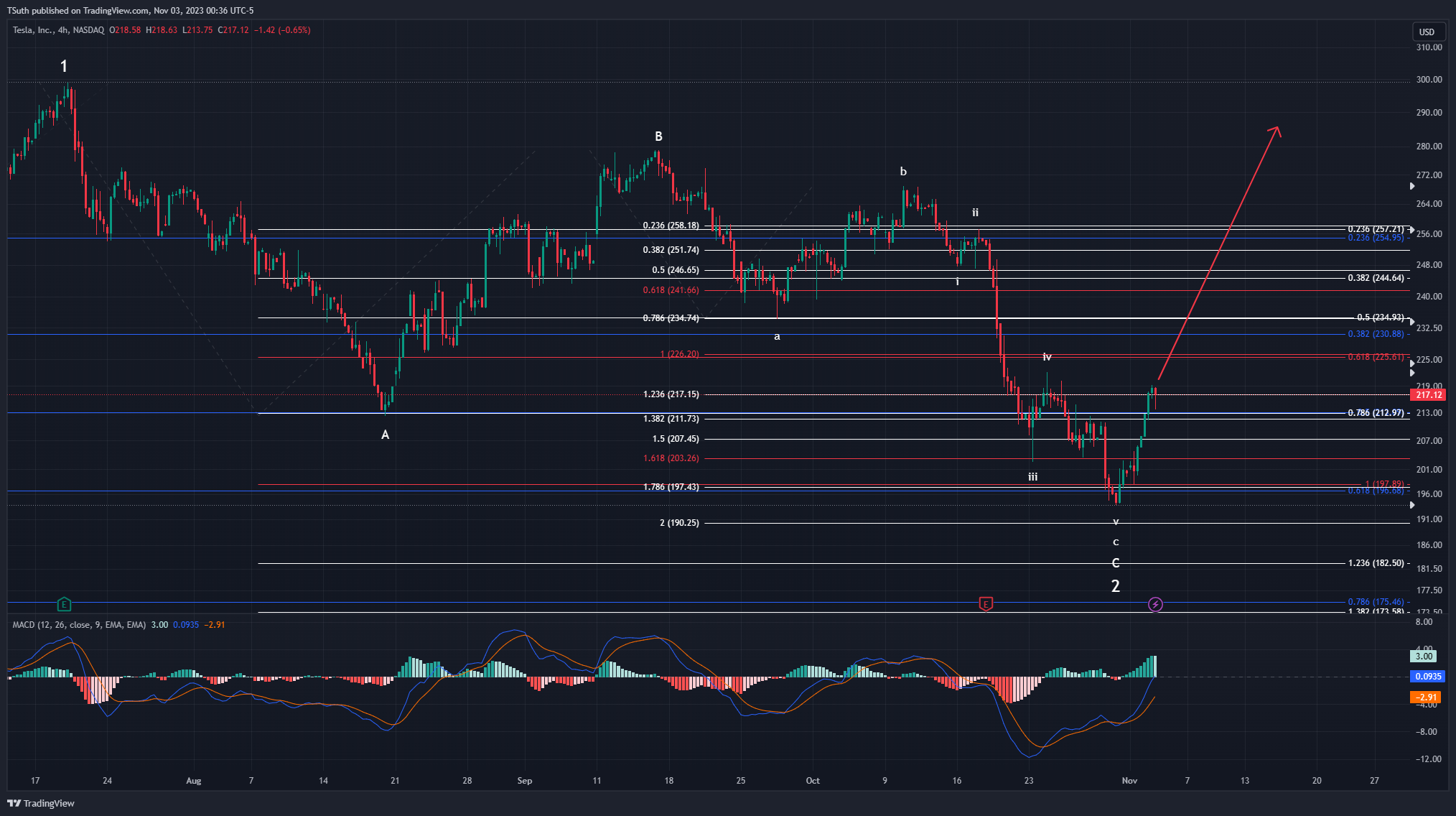This screenshot has height=816, width=1456.
Task: Click the 300.00 price on the axis
Action: pyautogui.click(x=1429, y=80)
